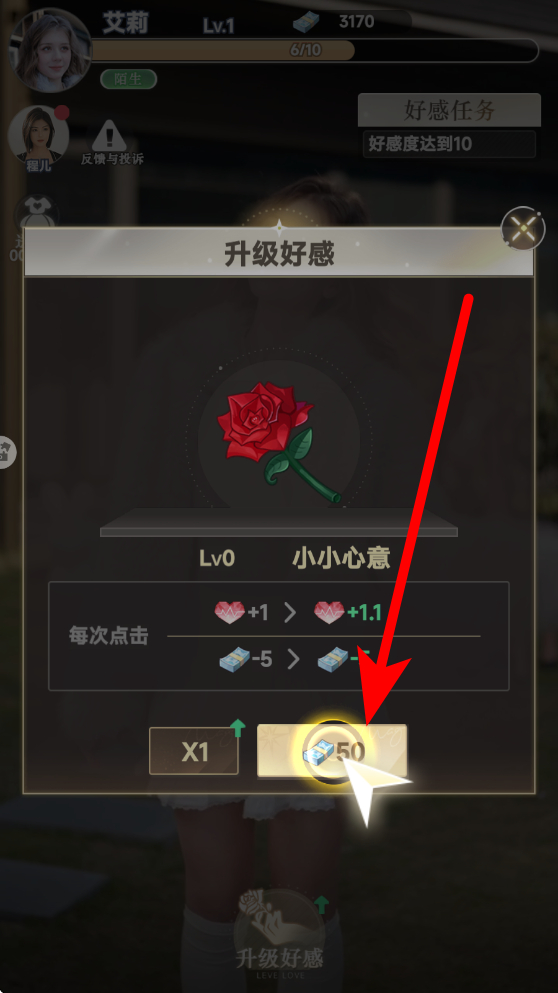Image resolution: width=558 pixels, height=993 pixels.
Task: Close the 升级好感 dialog
Action: 523,228
